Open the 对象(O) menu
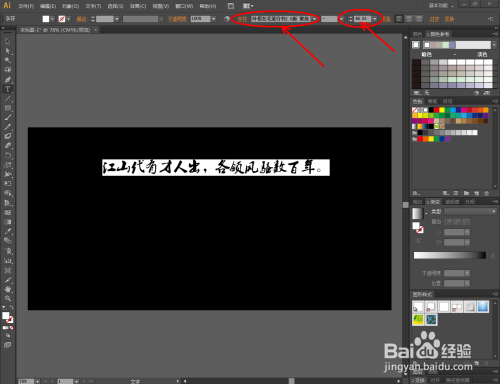 [x=70, y=6]
